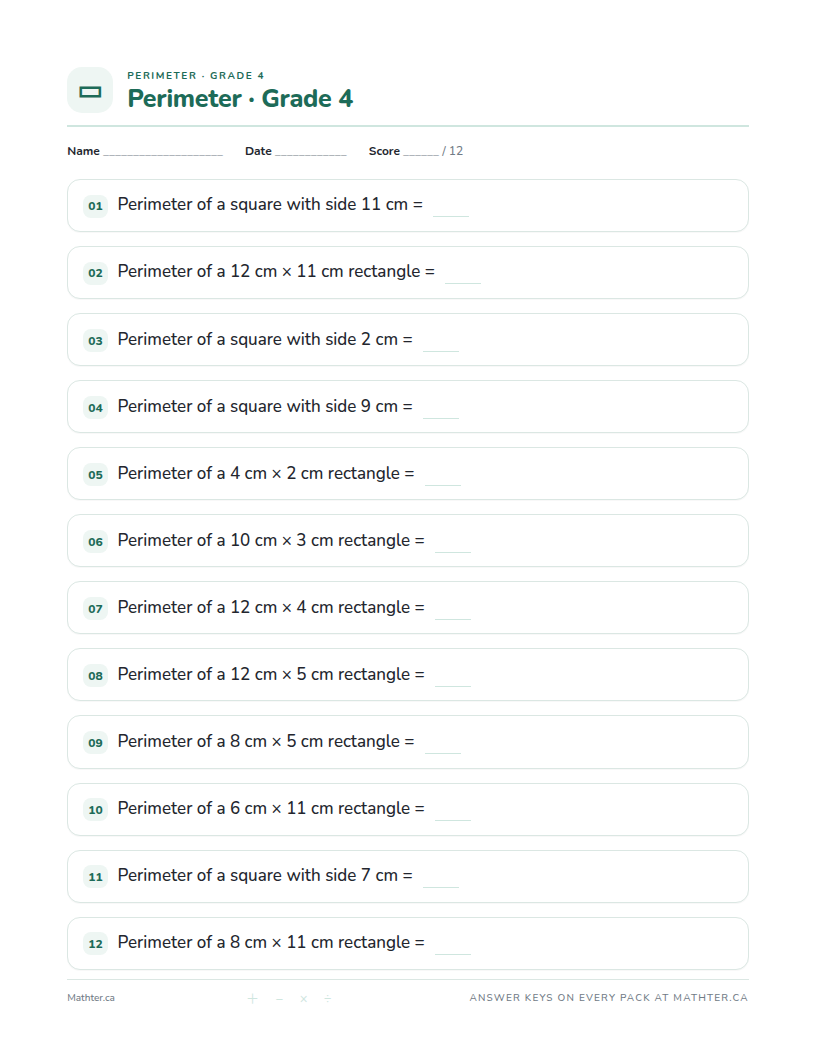Click the "Perimeter · Grade 4" main title

tap(240, 99)
